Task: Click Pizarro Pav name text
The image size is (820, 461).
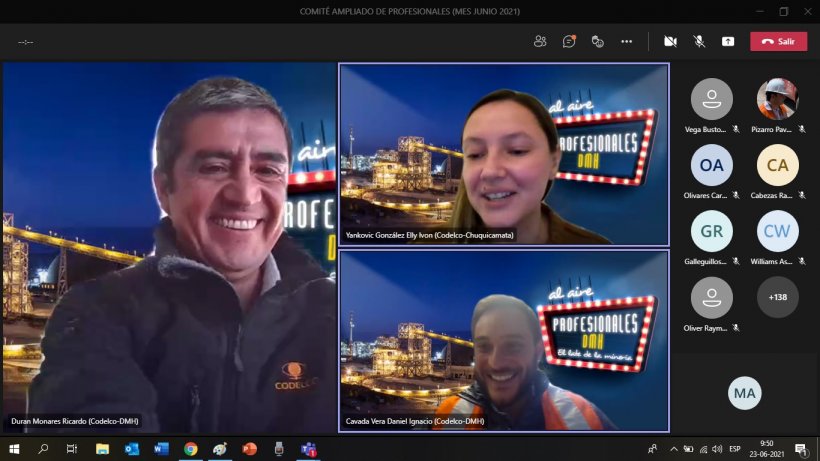Action: (771, 129)
